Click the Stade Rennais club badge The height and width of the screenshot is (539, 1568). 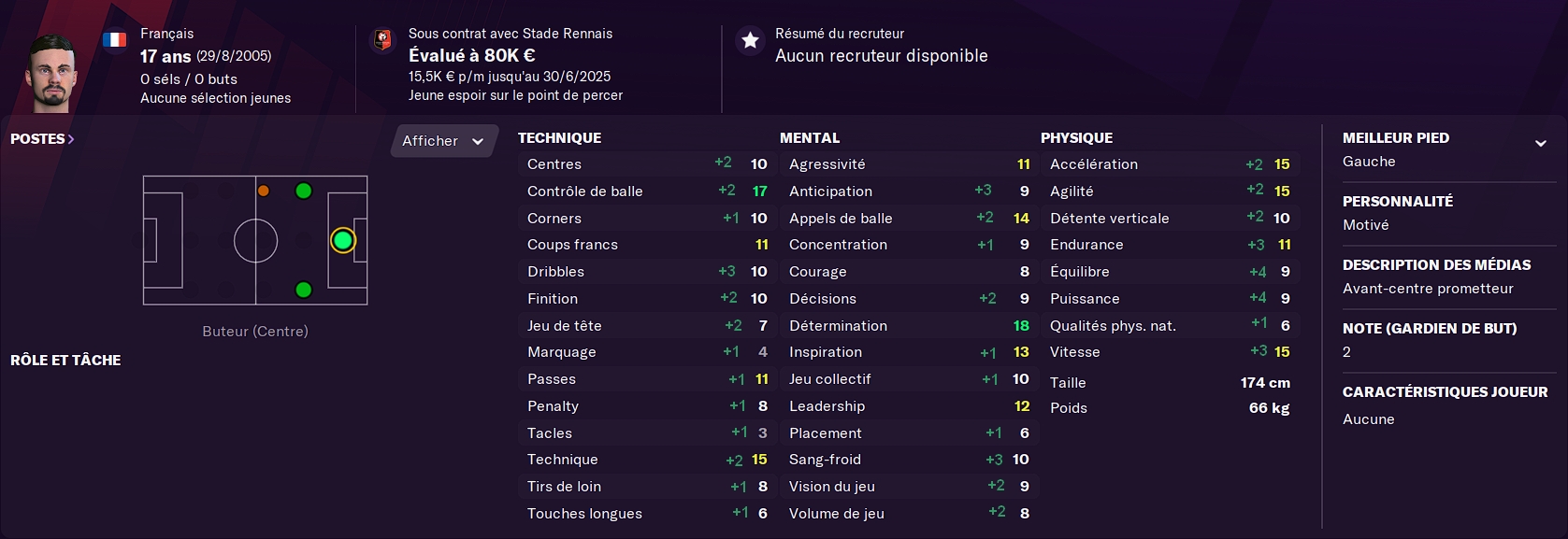(382, 40)
